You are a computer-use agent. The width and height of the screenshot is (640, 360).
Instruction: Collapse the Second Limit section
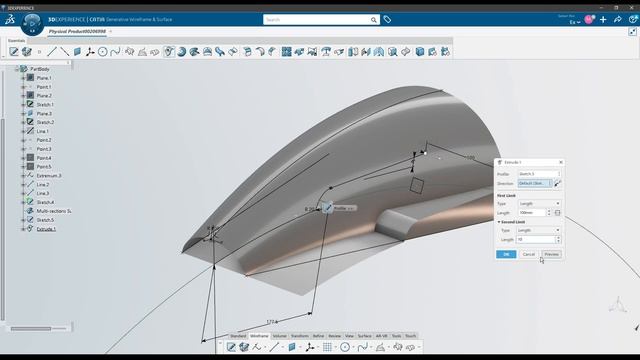tap(499, 222)
